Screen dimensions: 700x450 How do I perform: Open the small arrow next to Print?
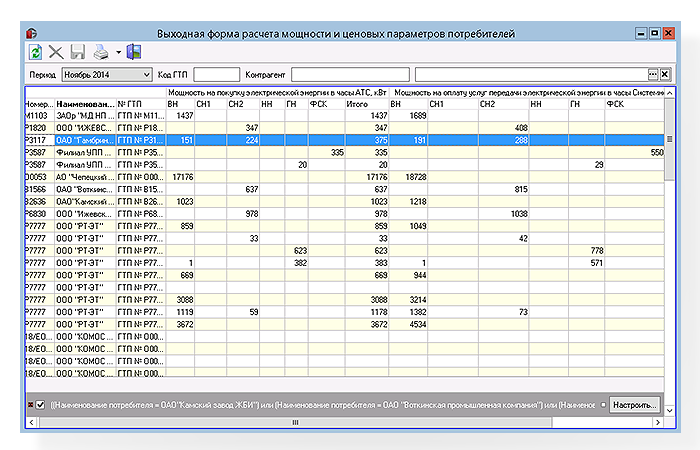point(118,52)
